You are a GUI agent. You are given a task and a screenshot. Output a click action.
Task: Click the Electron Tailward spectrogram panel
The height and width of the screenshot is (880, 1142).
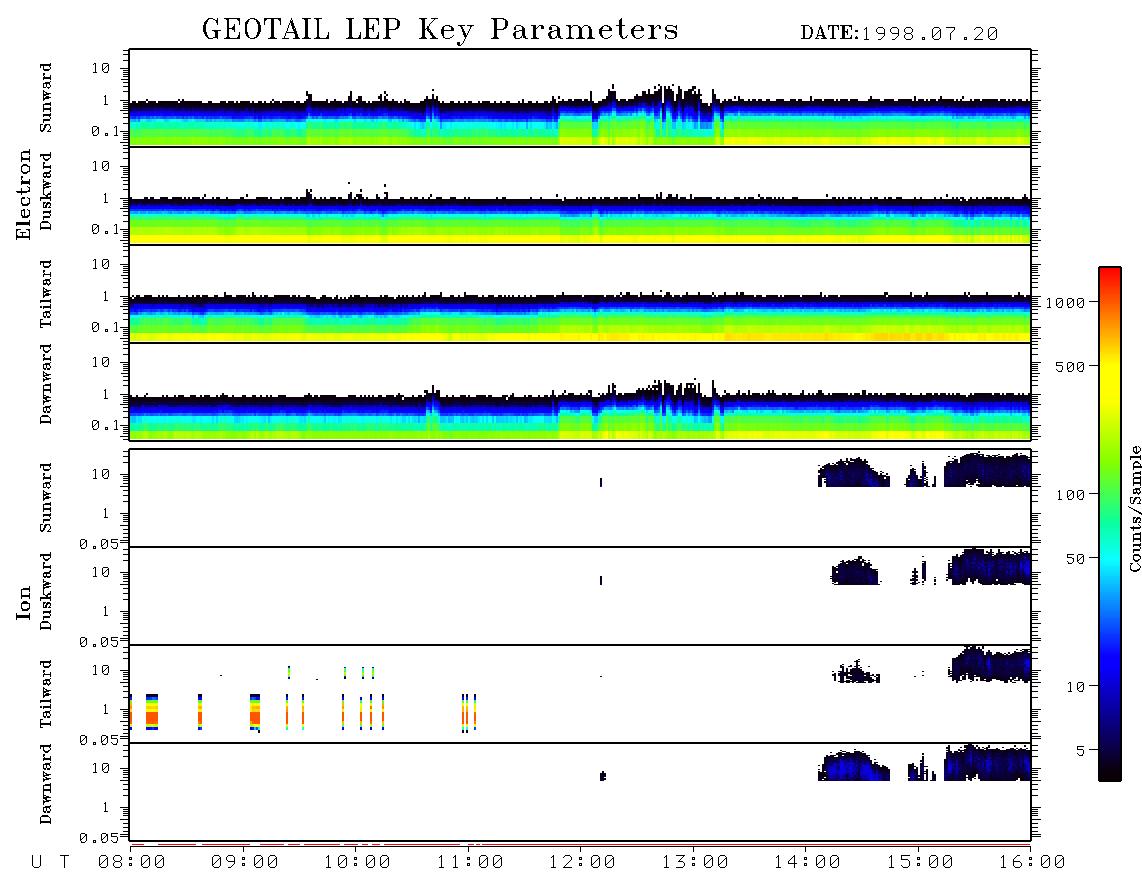coord(580,294)
